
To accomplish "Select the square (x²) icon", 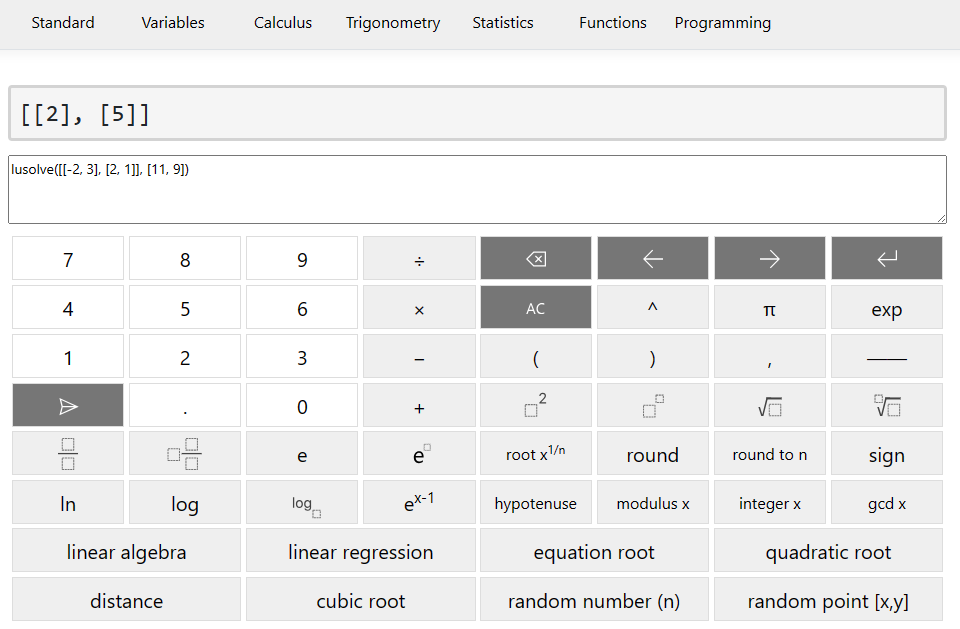I will pyautogui.click(x=535, y=405).
